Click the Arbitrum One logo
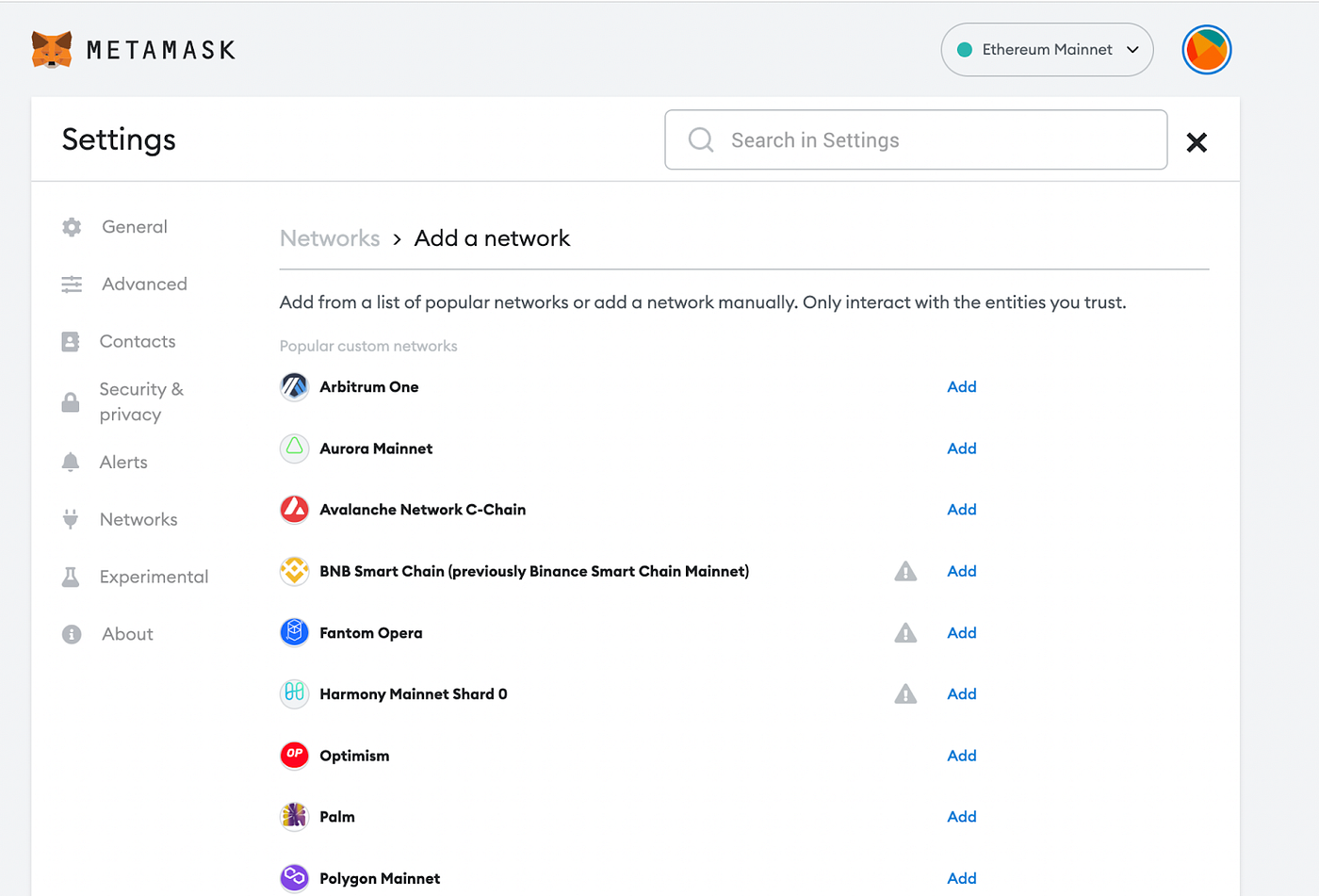This screenshot has height=896, width=1319. pyautogui.click(x=295, y=386)
